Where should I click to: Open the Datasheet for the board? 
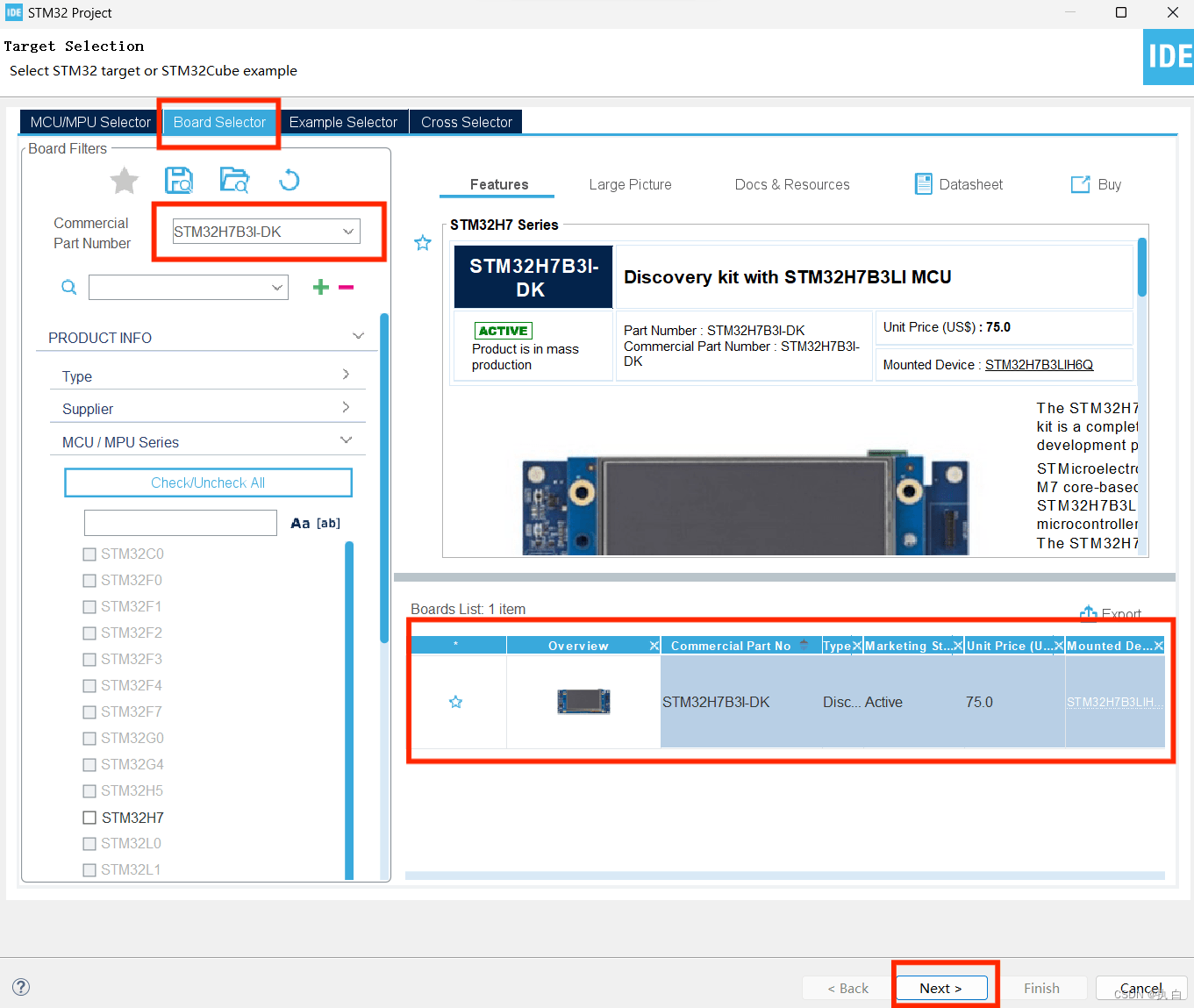(x=959, y=184)
